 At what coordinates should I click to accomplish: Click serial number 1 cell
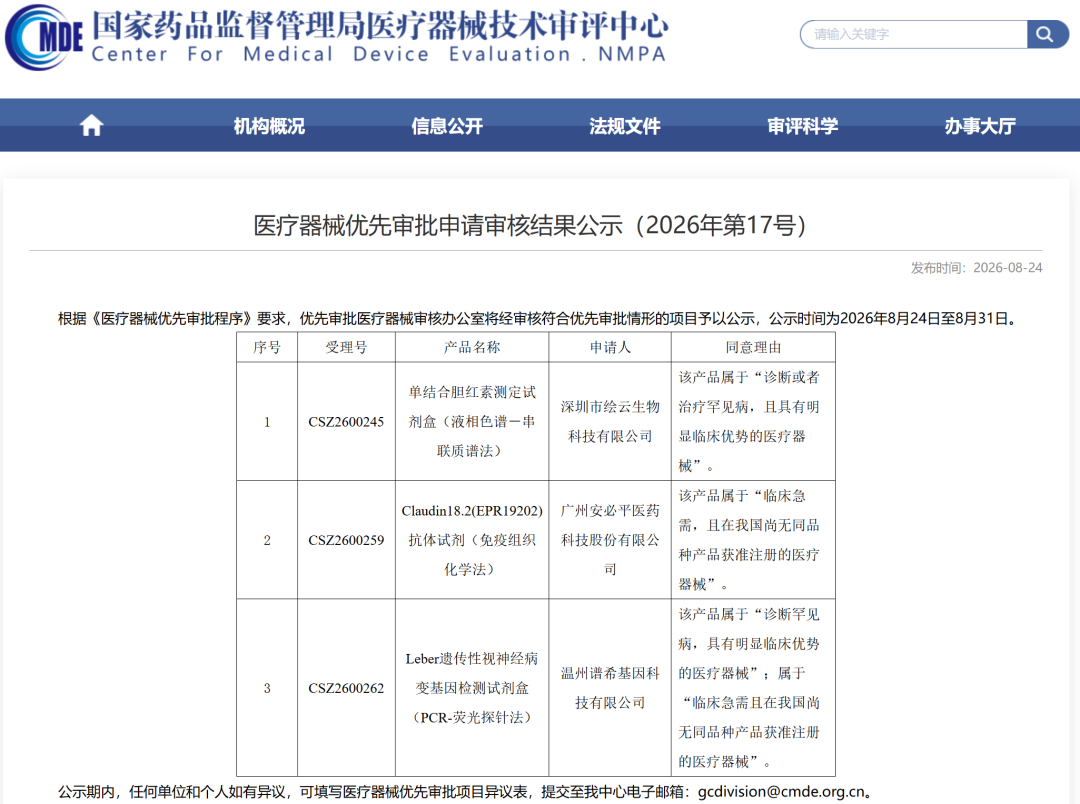(267, 422)
